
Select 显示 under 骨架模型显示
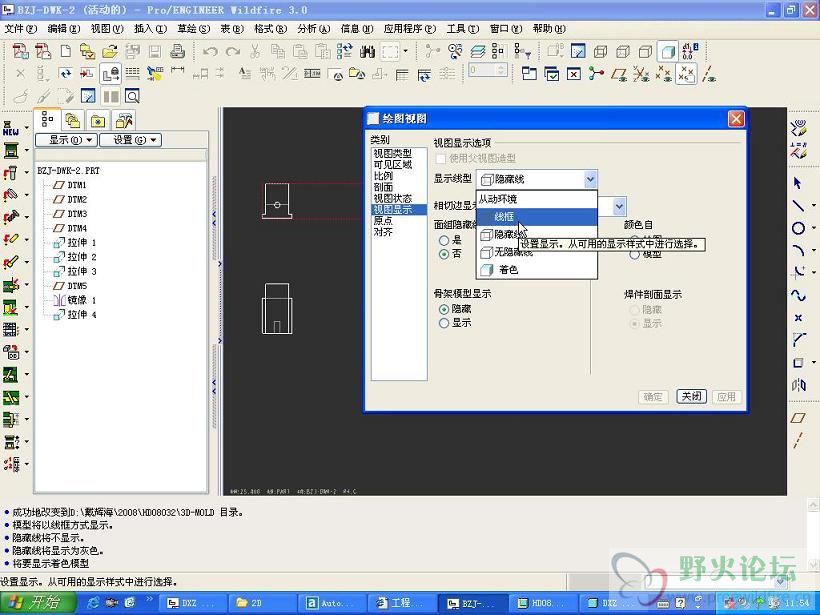444,323
